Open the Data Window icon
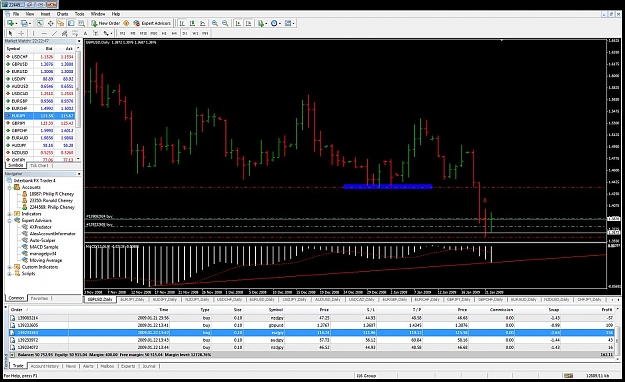 51,23
